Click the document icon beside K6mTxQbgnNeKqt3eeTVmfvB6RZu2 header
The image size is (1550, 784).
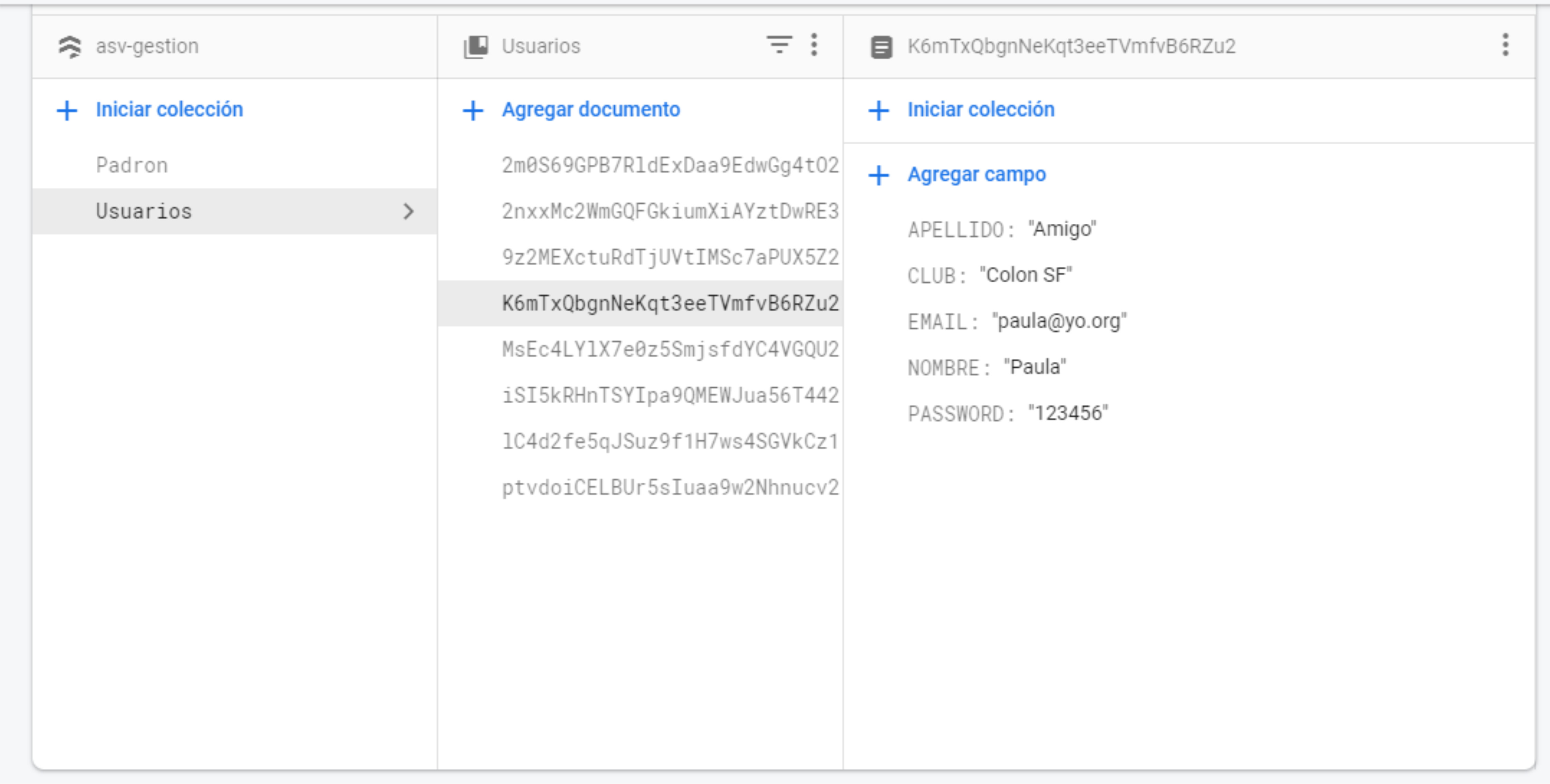click(x=882, y=47)
